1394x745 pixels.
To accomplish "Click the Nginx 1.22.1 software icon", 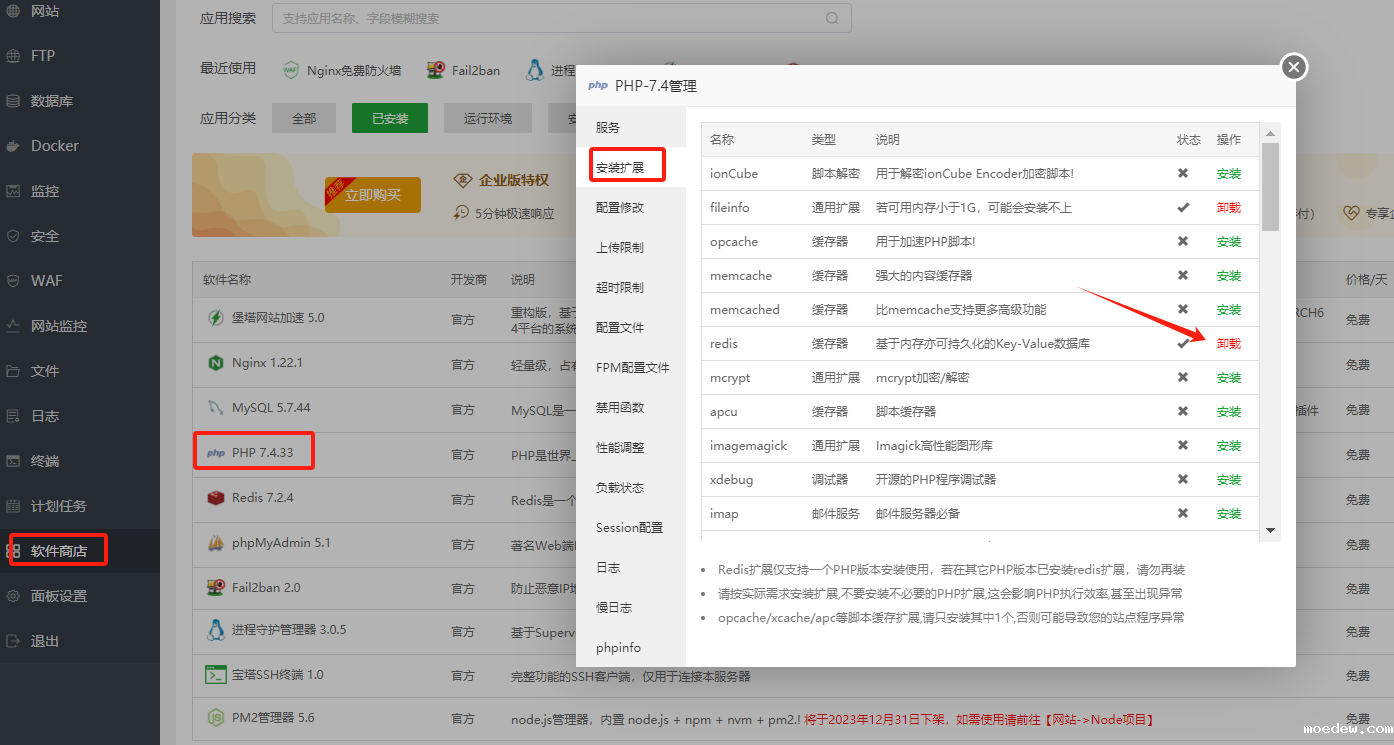I will coord(215,363).
